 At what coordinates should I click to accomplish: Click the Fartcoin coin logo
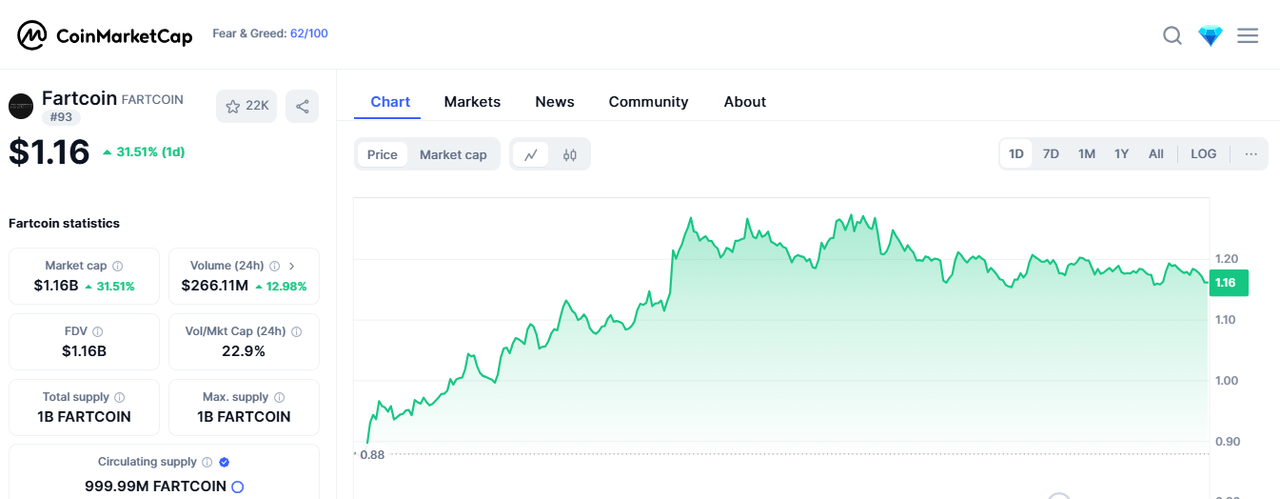pos(21,106)
